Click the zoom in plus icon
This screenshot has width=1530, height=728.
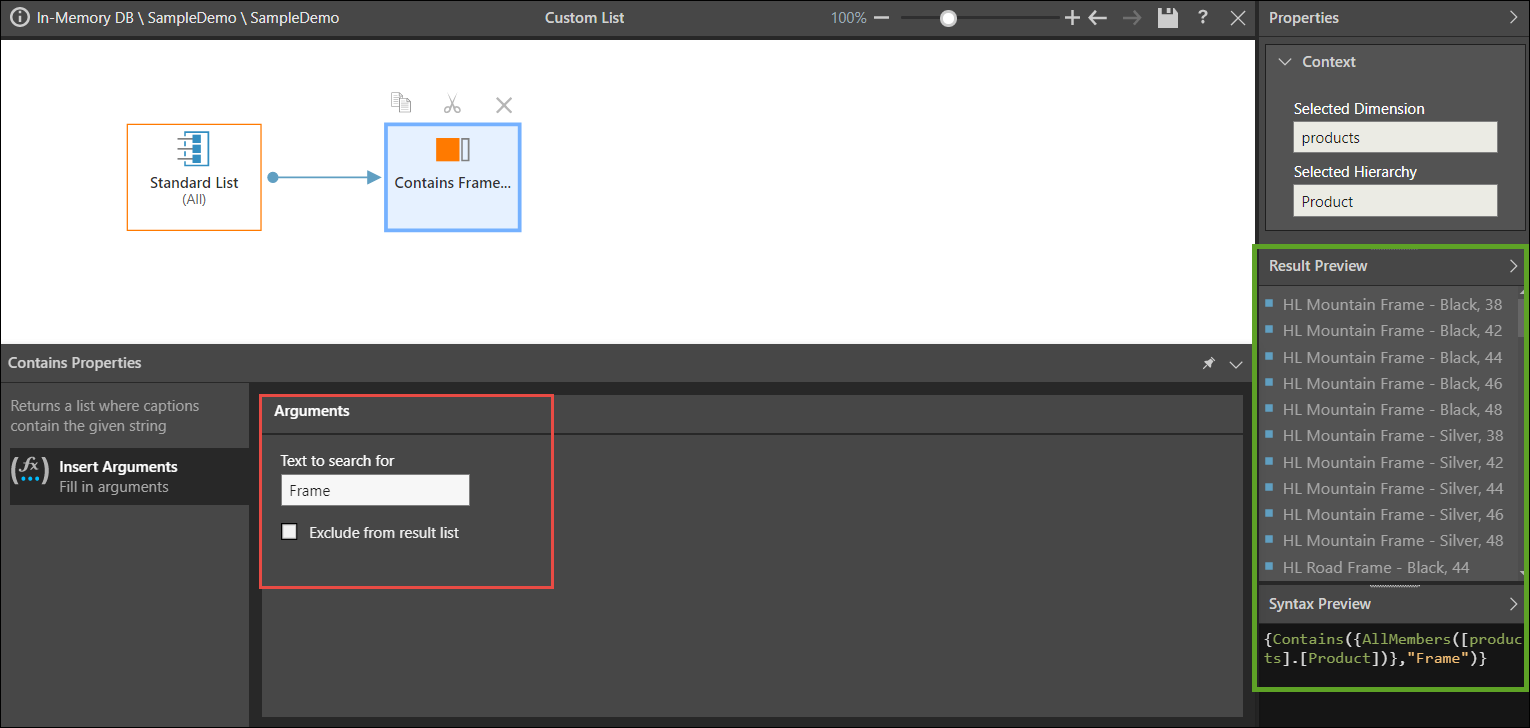coord(1072,18)
